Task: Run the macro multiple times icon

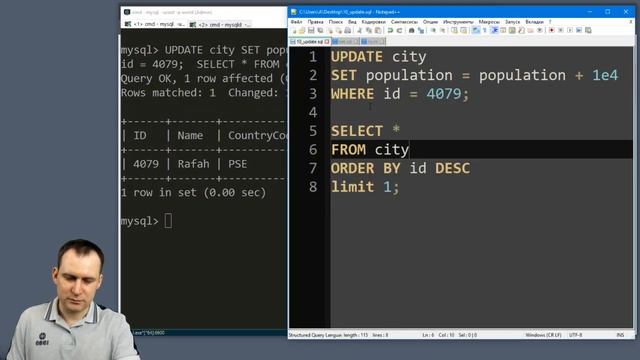Action: click(579, 30)
